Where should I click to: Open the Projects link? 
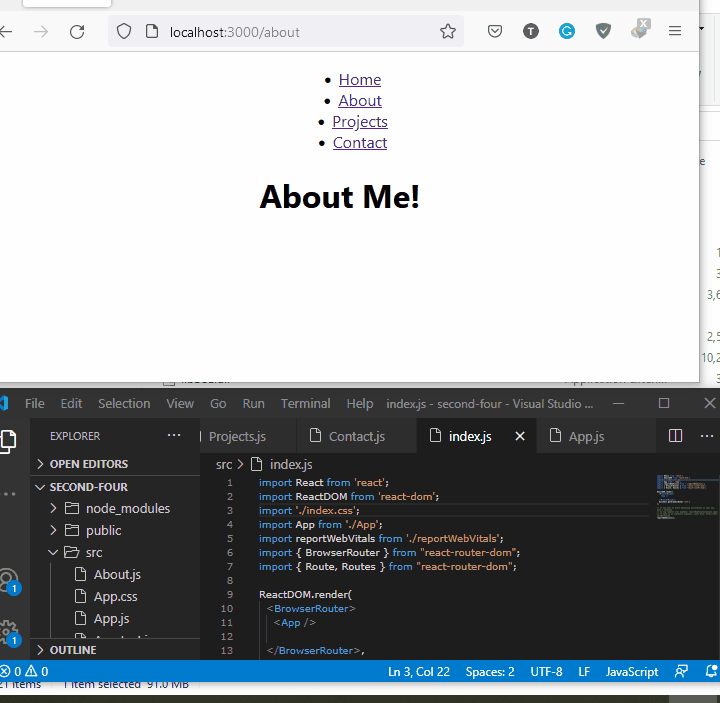point(360,122)
